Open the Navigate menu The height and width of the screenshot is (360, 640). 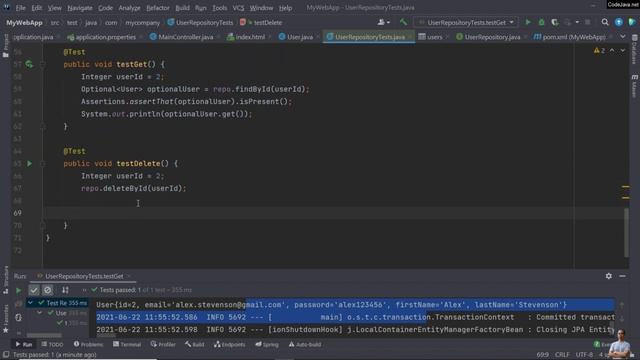(x=80, y=8)
